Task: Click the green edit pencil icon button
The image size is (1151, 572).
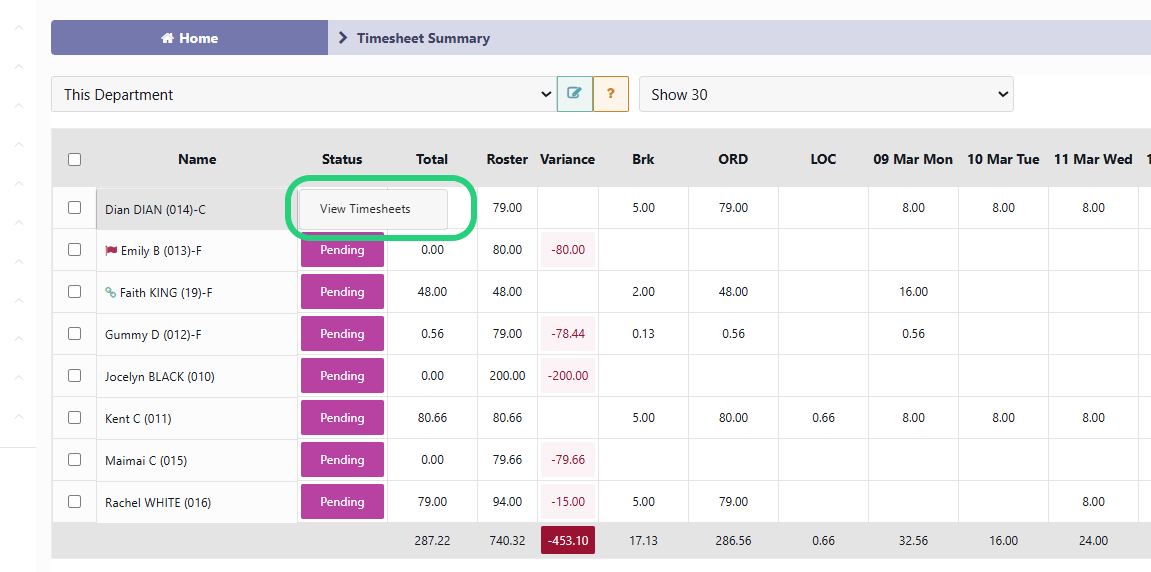Action: (575, 94)
